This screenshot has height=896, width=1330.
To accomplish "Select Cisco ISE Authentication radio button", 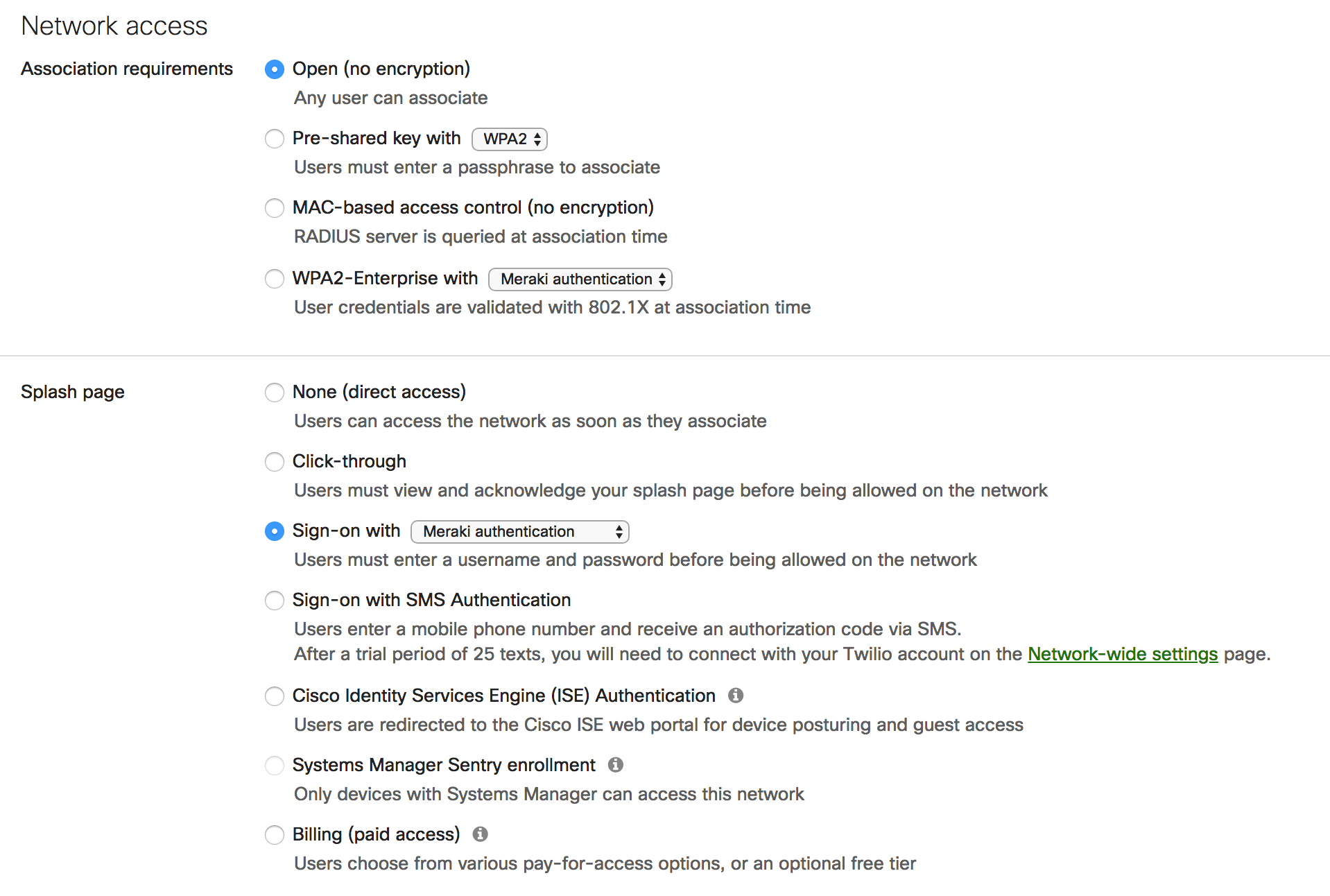I will point(275,696).
